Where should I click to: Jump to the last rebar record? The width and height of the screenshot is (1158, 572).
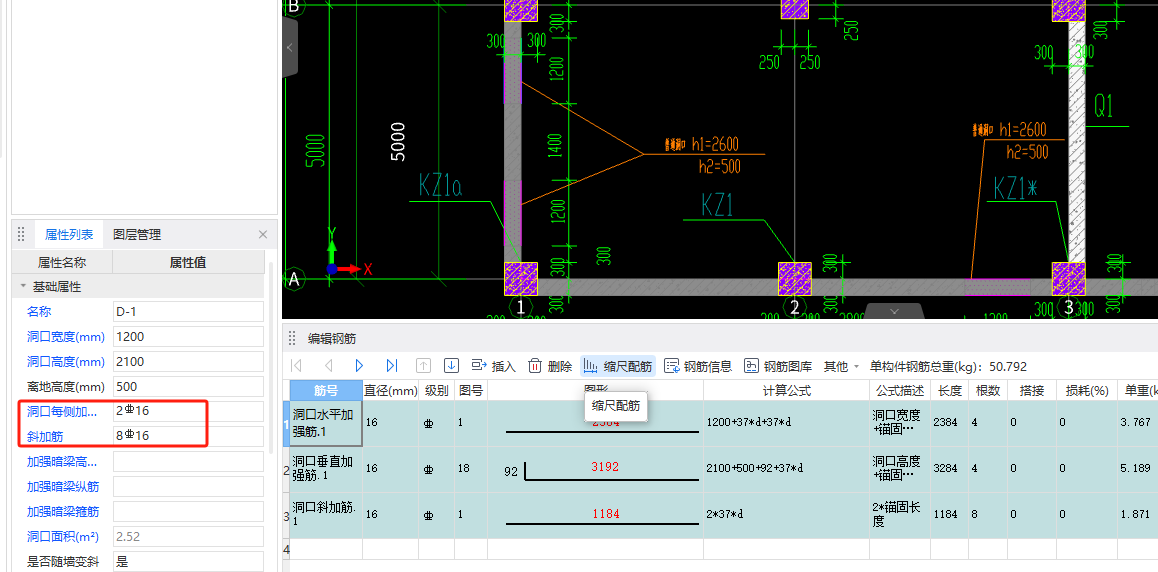point(392,365)
